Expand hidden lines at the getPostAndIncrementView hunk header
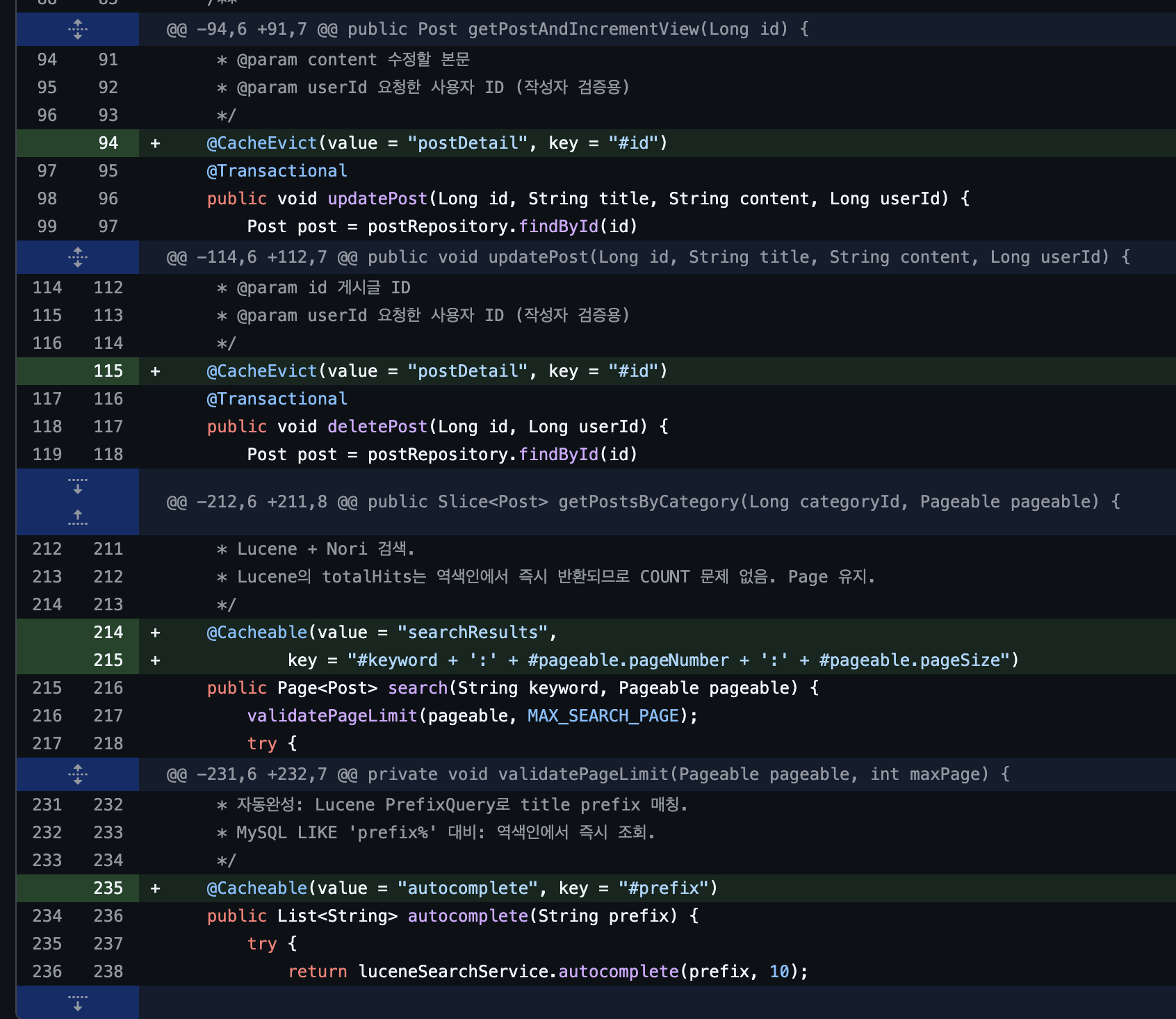The image size is (1176, 1019). click(77, 29)
